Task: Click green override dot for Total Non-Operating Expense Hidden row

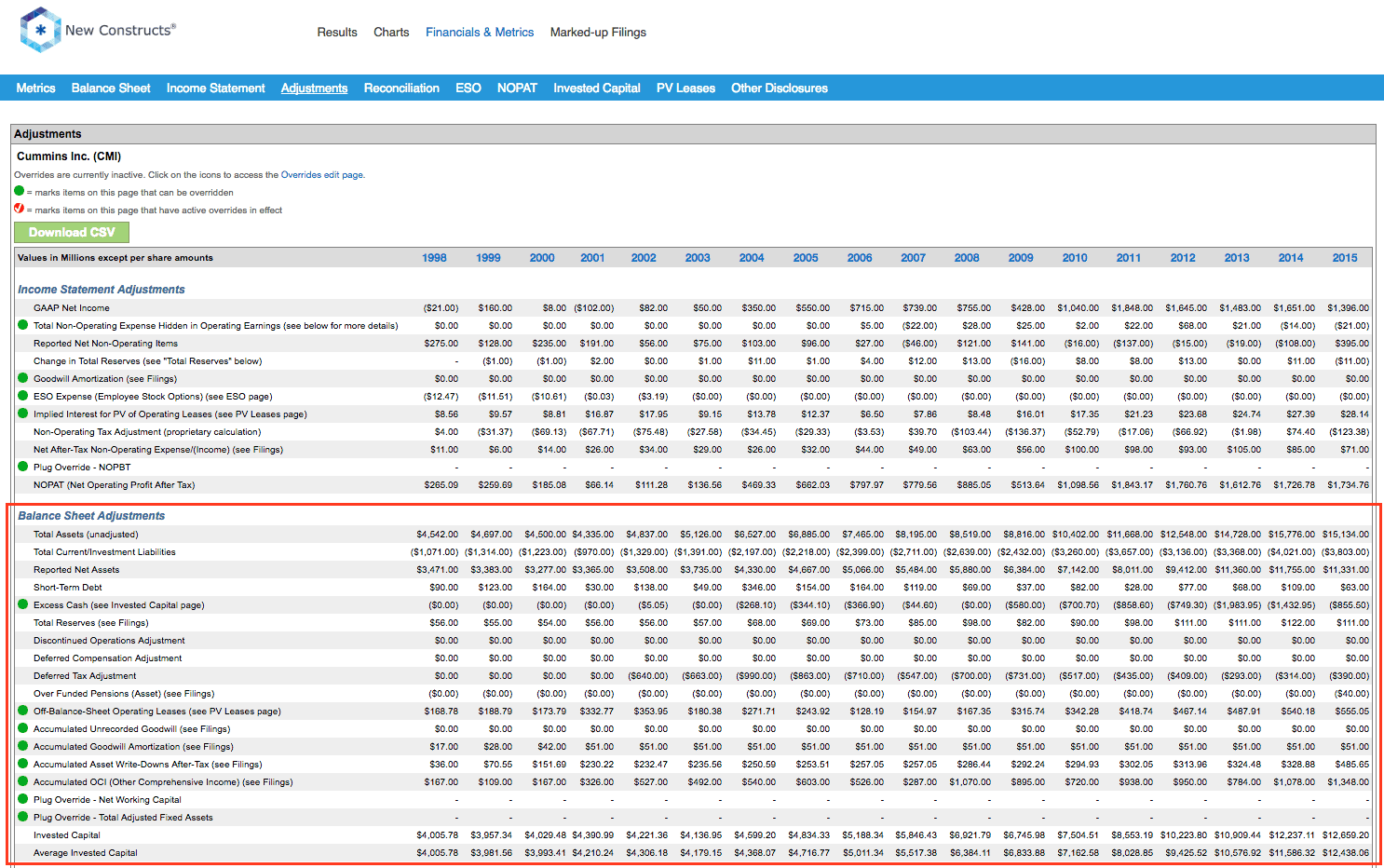Action: click(x=23, y=325)
